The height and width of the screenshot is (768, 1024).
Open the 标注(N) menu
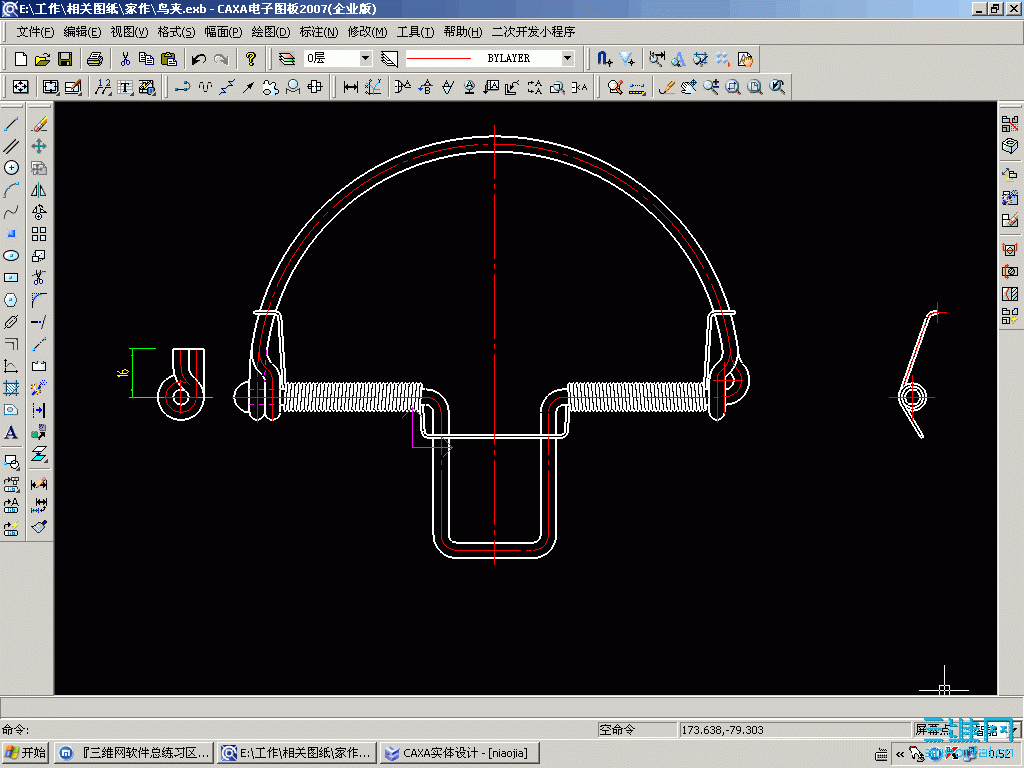pyautogui.click(x=317, y=32)
